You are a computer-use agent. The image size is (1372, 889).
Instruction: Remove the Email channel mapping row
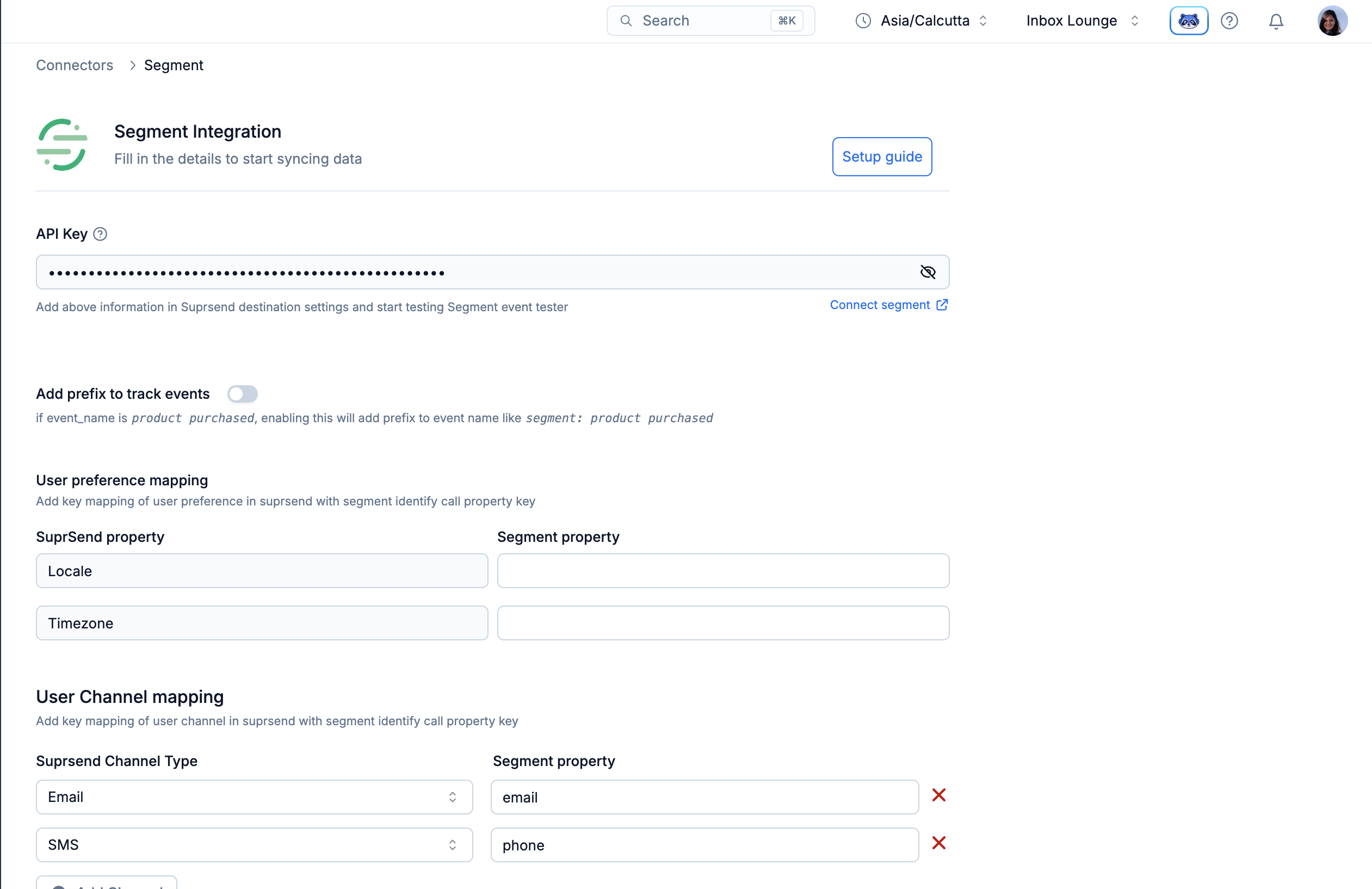pos(938,795)
